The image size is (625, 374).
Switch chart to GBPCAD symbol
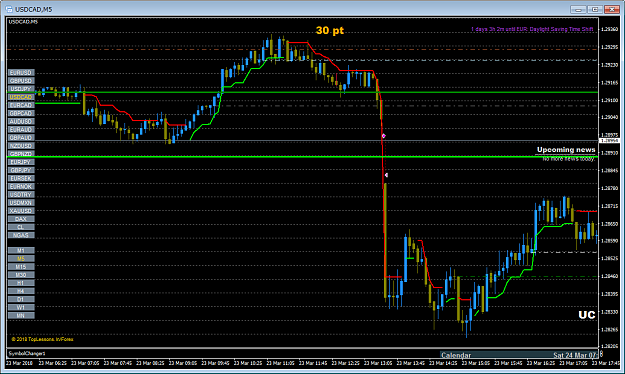(21, 113)
